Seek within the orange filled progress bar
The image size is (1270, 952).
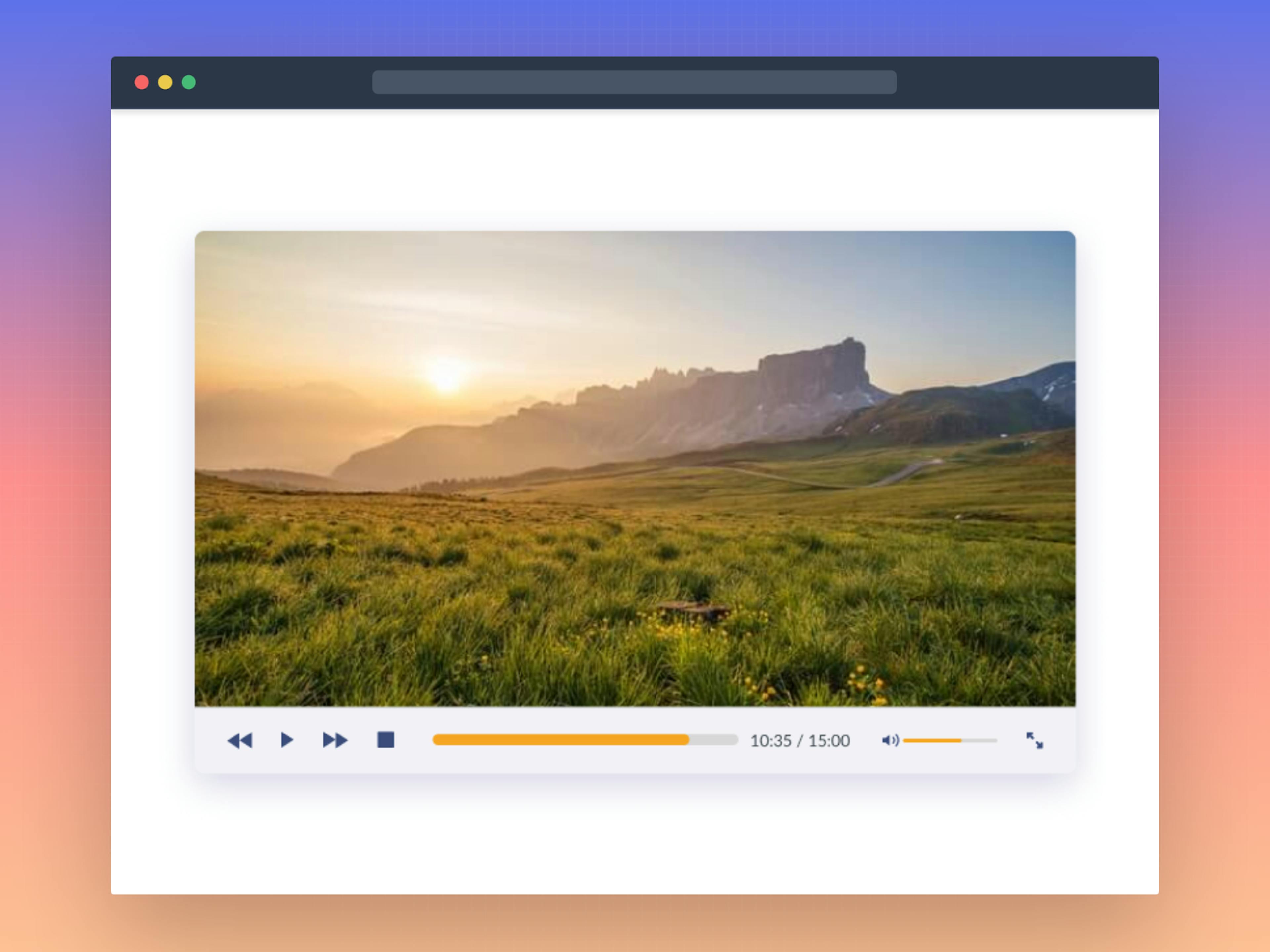point(560,740)
